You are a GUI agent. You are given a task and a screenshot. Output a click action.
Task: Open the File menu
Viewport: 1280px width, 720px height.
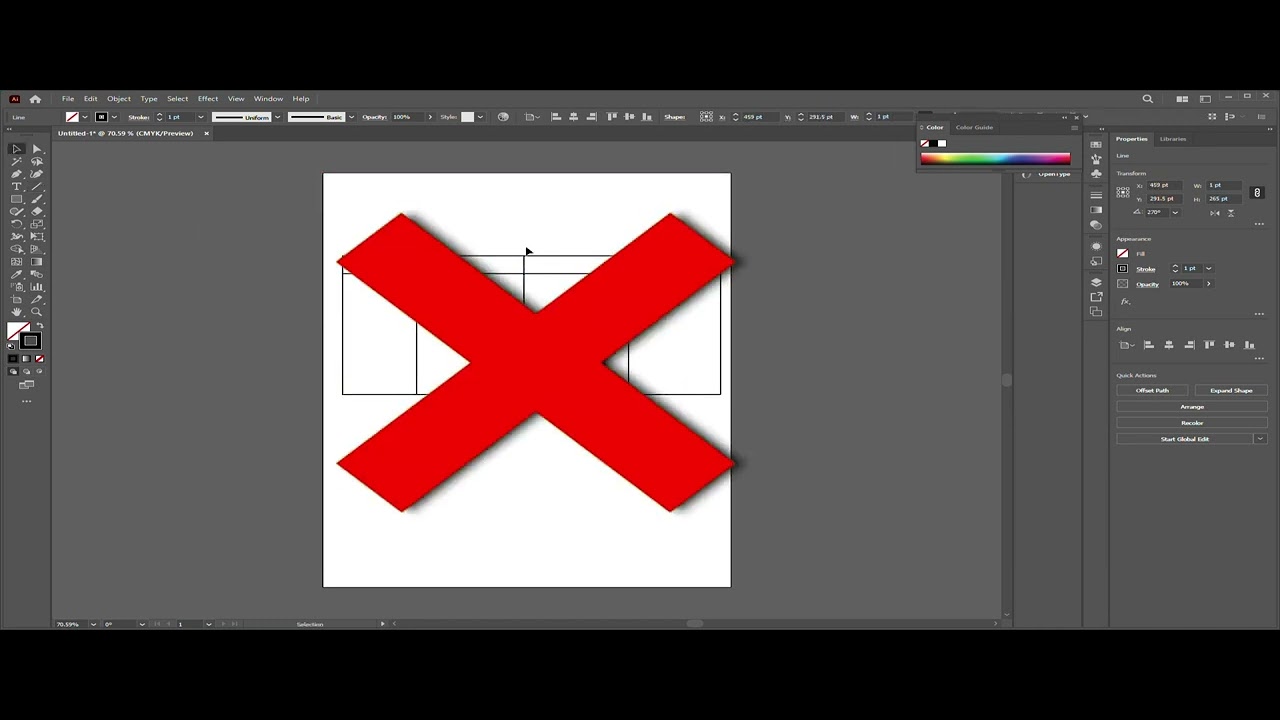(x=68, y=99)
